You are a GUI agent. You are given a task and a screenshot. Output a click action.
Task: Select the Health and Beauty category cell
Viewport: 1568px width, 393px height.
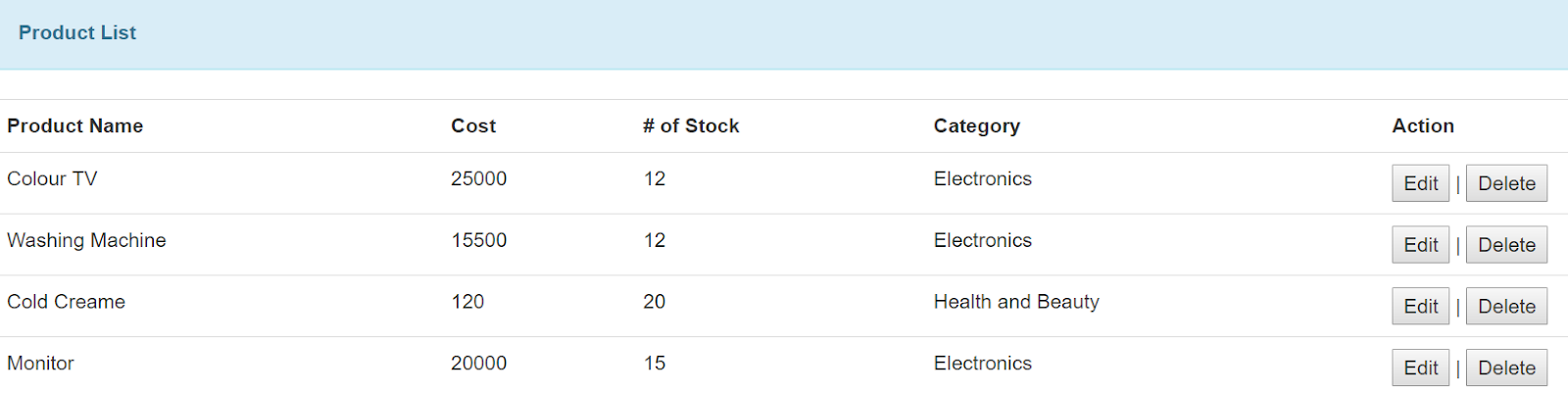(1016, 302)
